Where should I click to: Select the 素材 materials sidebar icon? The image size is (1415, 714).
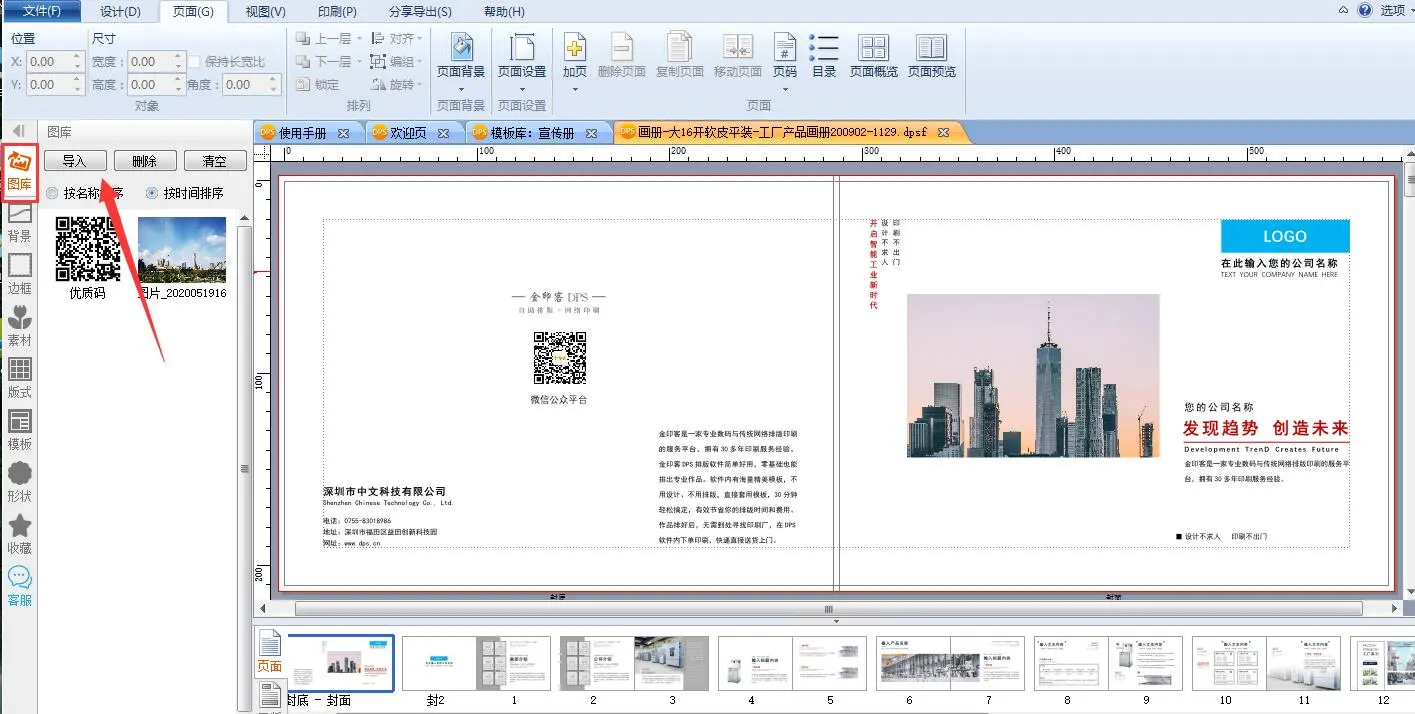19,326
